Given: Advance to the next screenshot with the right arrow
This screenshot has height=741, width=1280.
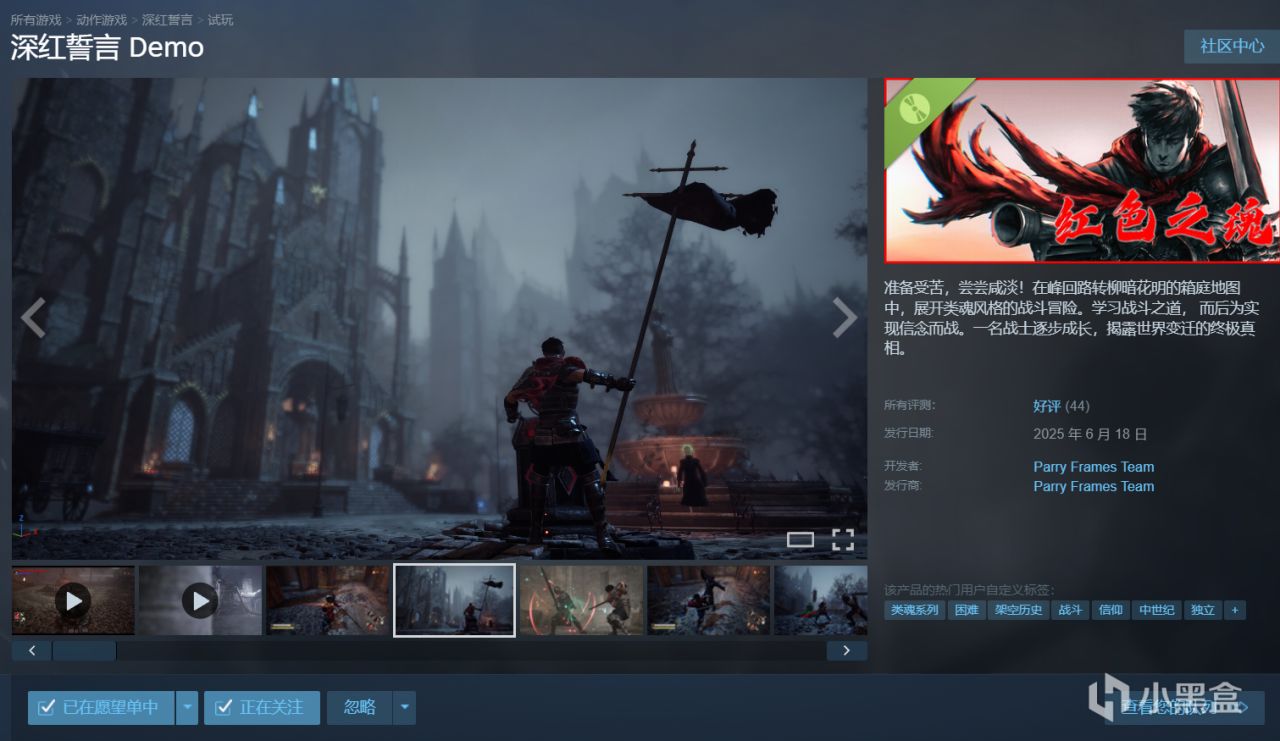Looking at the screenshot, I should click(845, 318).
